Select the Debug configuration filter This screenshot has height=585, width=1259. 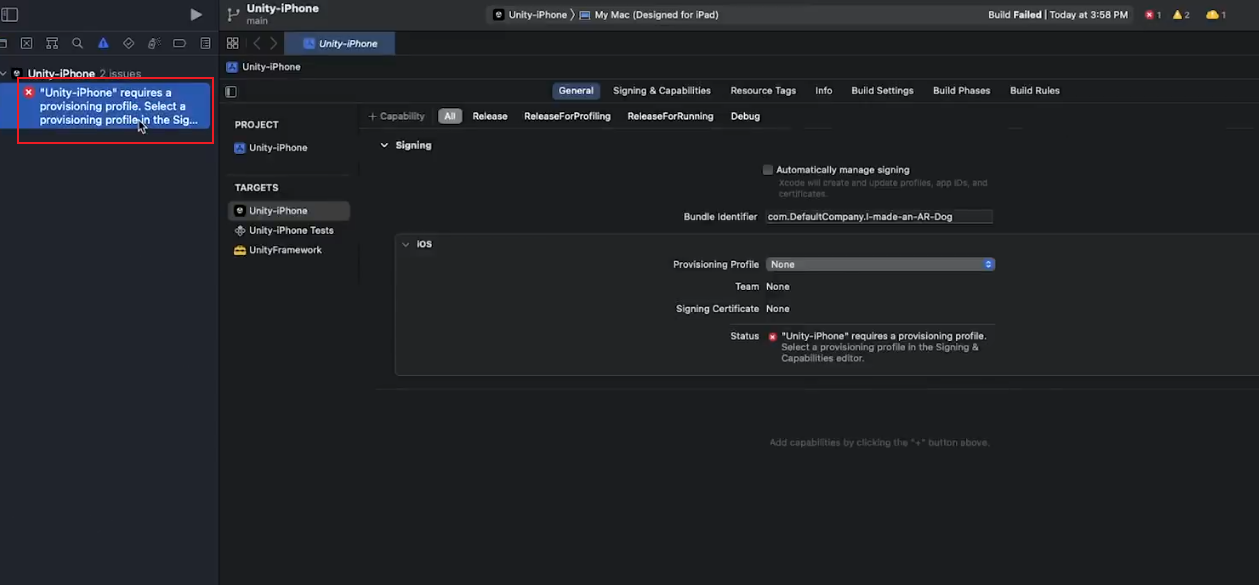[745, 116]
